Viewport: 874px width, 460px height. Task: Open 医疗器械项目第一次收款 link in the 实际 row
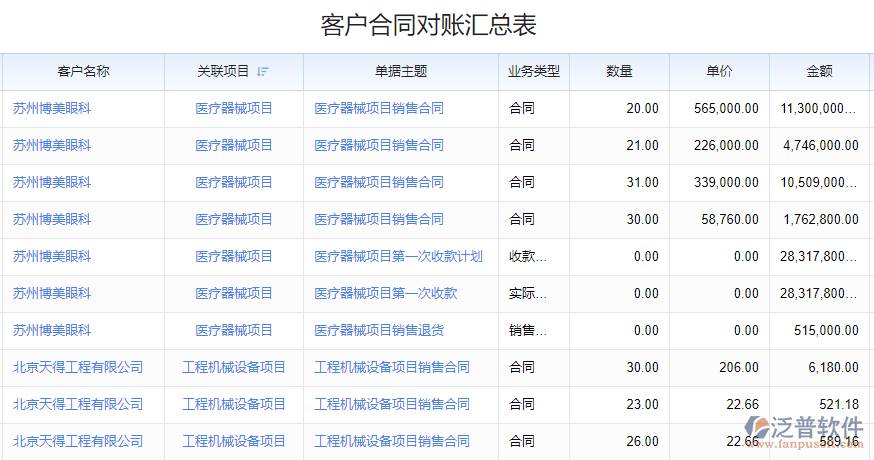pos(385,293)
